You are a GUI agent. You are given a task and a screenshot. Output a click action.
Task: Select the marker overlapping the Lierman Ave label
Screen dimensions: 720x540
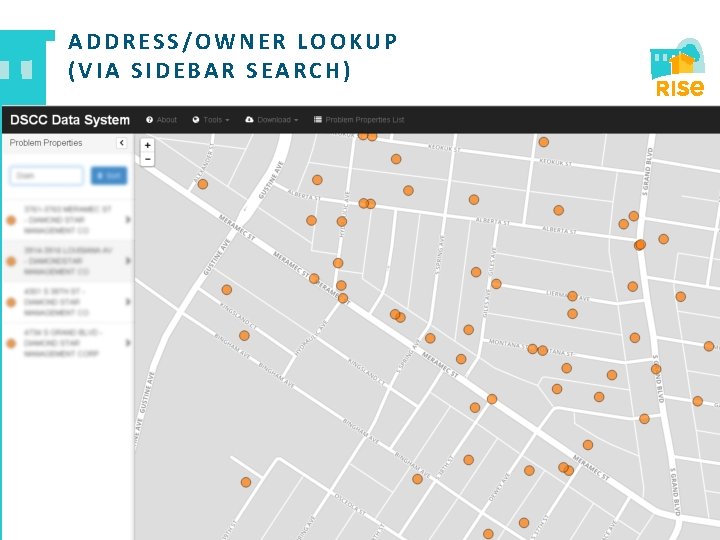[x=572, y=296]
